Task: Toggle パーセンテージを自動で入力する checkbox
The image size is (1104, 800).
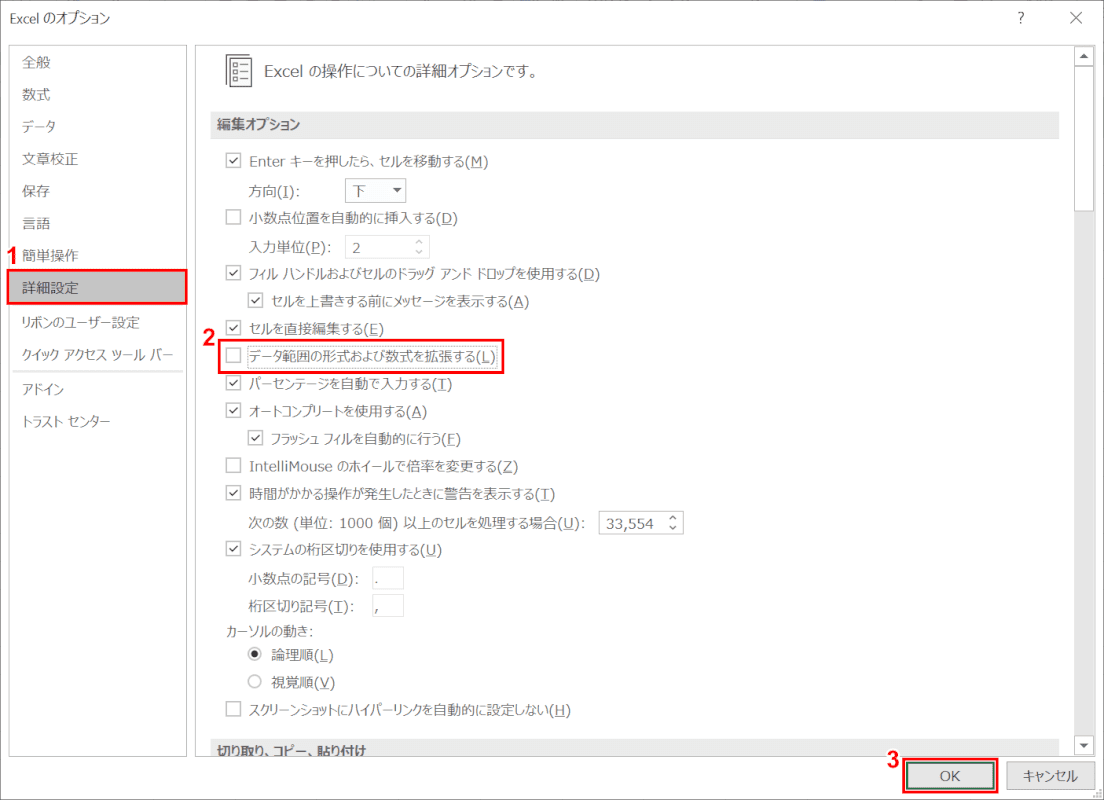Action: 233,383
